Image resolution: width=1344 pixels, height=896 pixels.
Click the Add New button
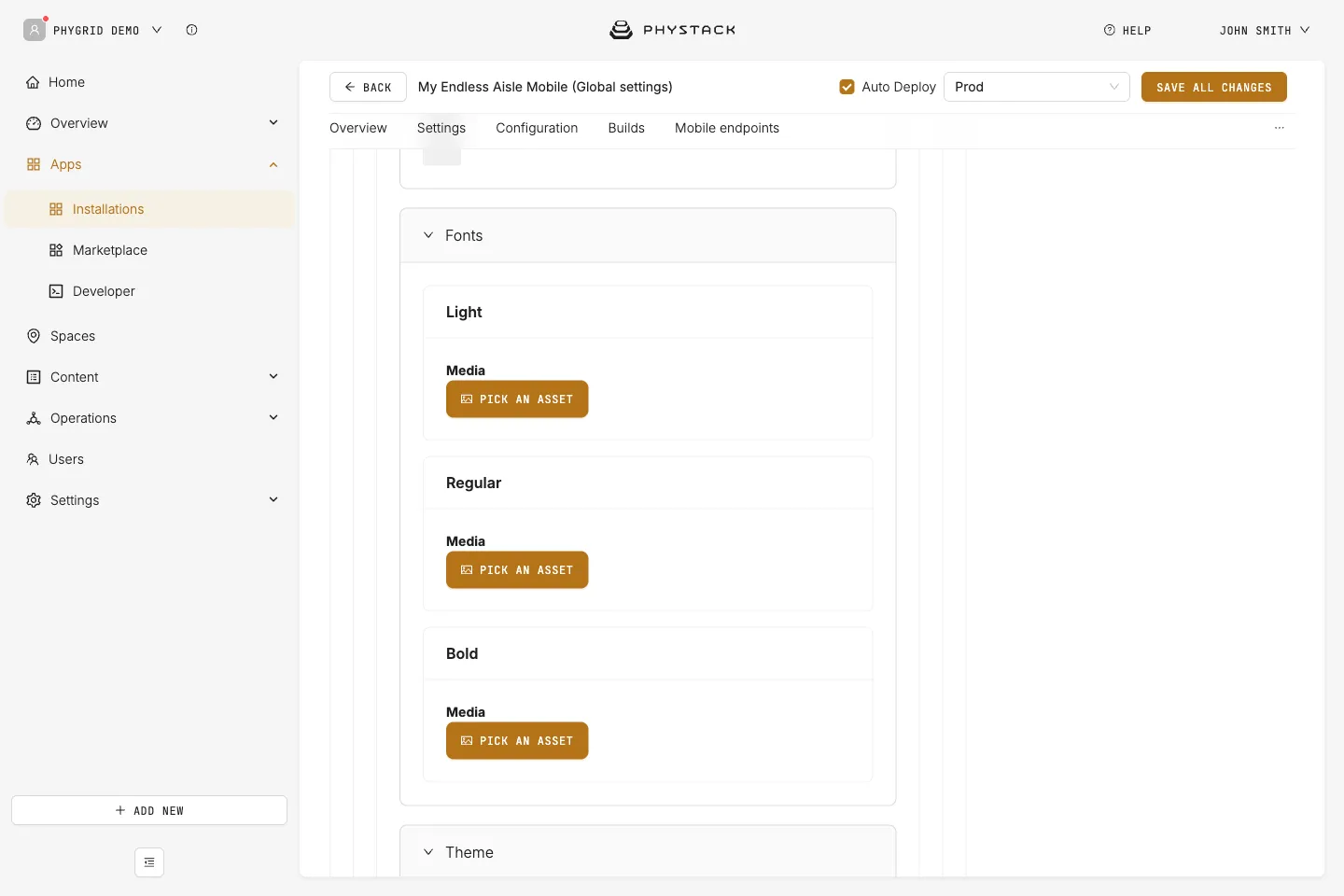(149, 810)
